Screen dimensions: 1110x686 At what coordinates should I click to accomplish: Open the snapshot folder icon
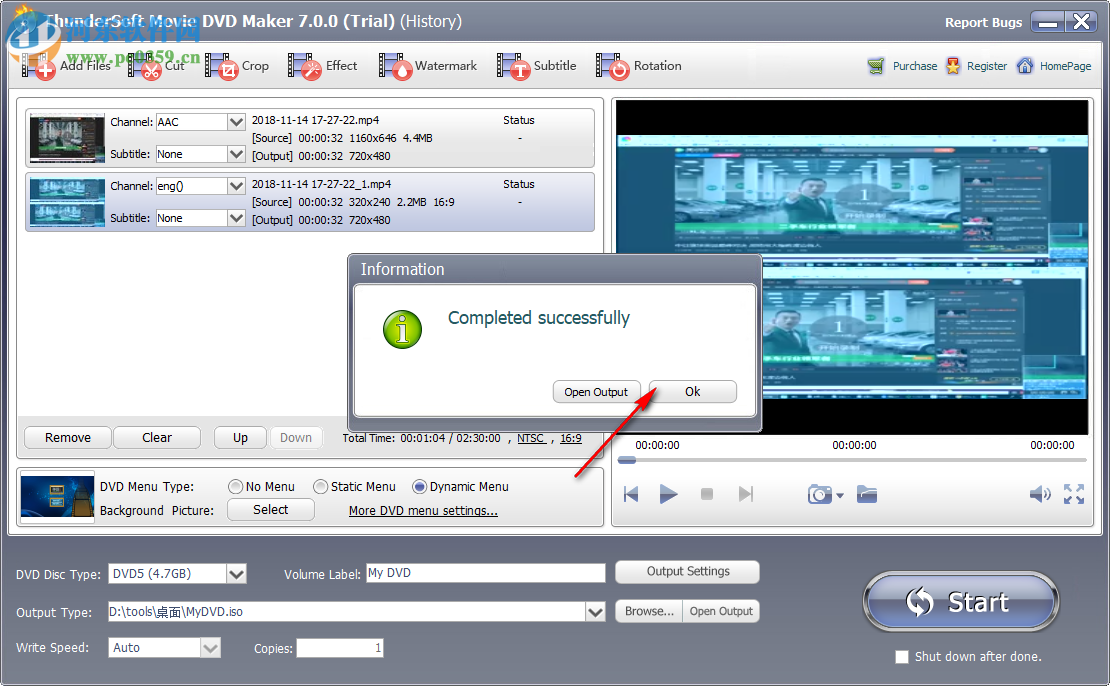pyautogui.click(x=866, y=494)
